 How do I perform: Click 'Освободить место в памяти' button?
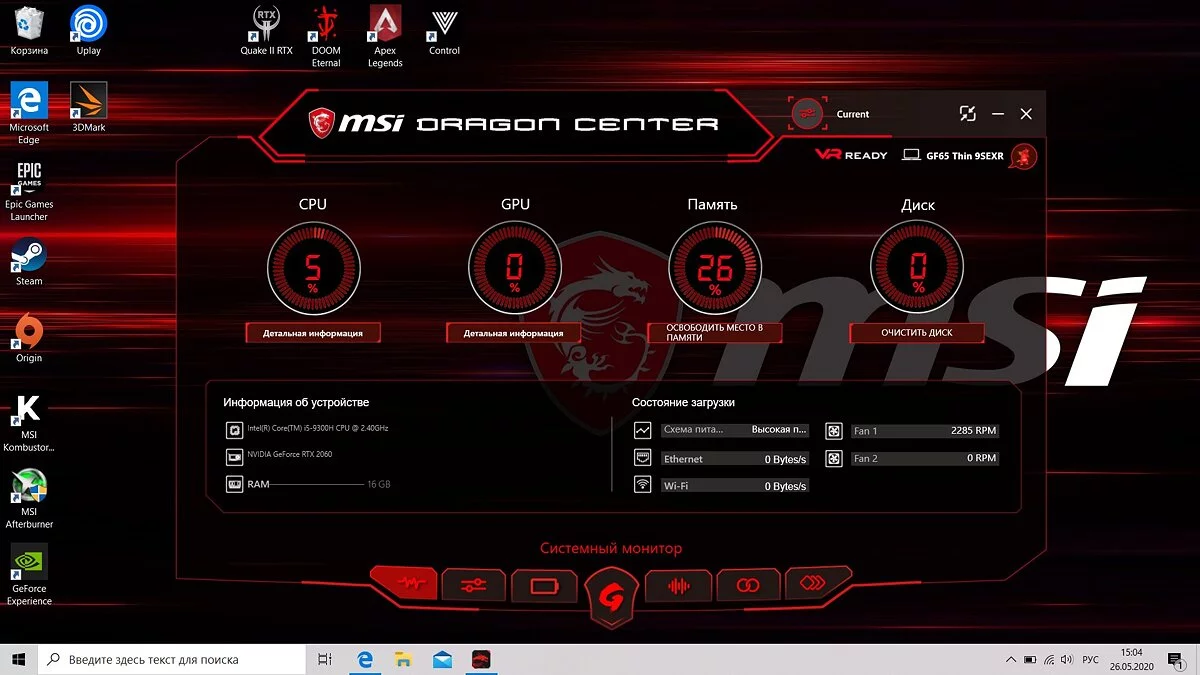point(714,333)
